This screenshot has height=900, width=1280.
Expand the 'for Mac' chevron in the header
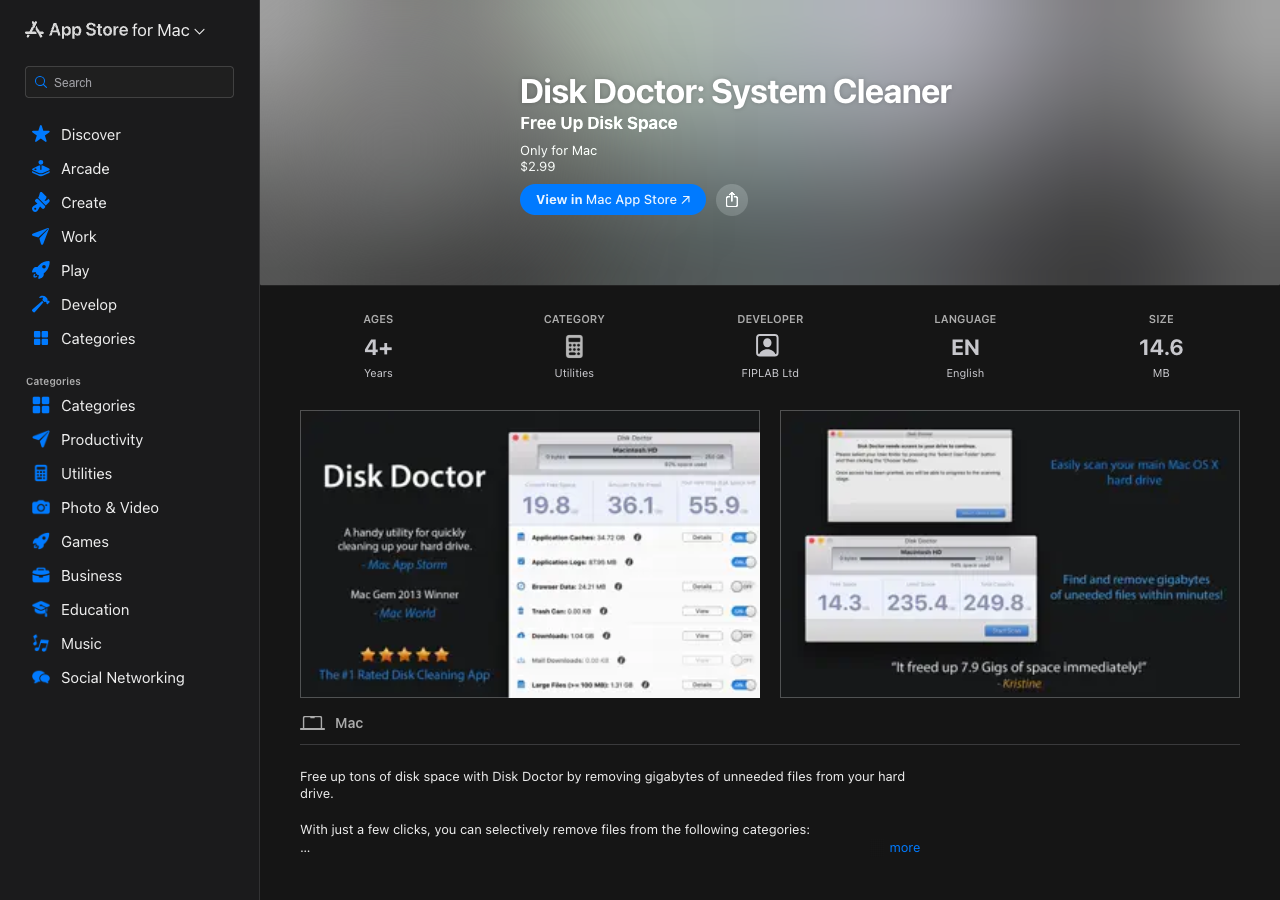tap(199, 30)
